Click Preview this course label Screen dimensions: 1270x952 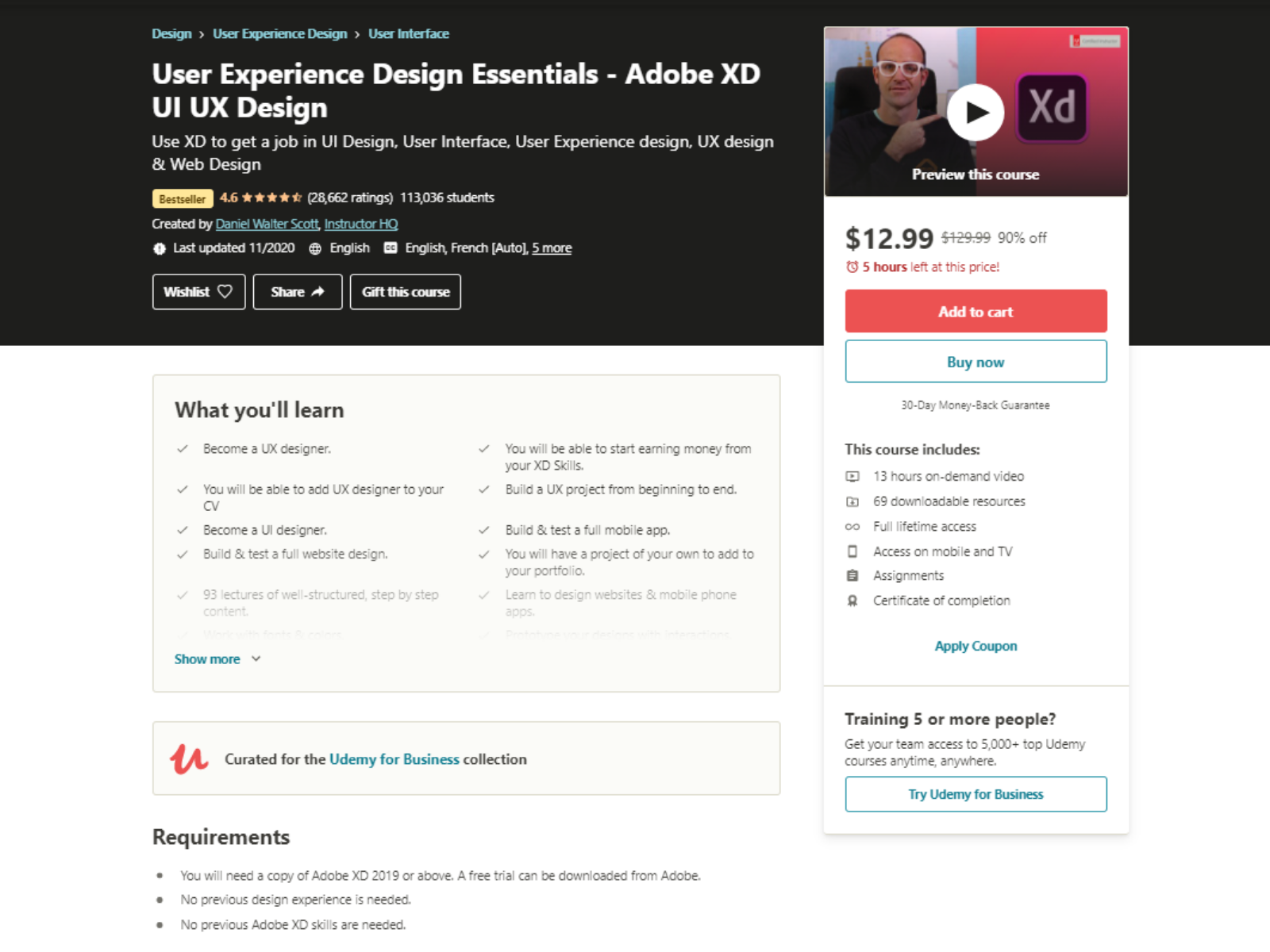click(976, 175)
